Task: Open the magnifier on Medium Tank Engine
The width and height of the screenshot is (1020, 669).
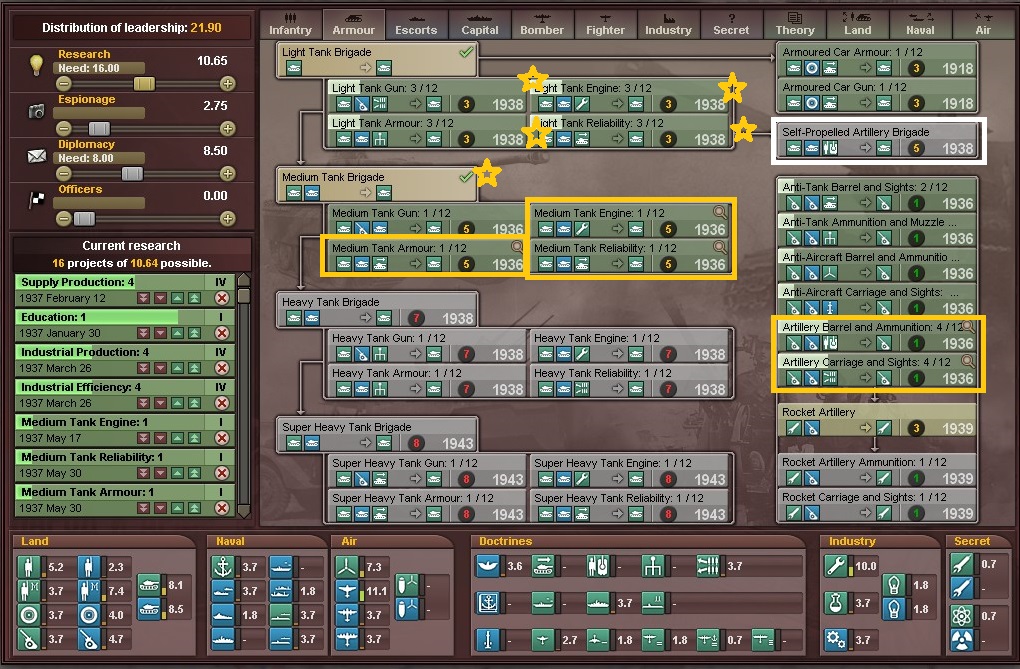Action: click(x=719, y=212)
